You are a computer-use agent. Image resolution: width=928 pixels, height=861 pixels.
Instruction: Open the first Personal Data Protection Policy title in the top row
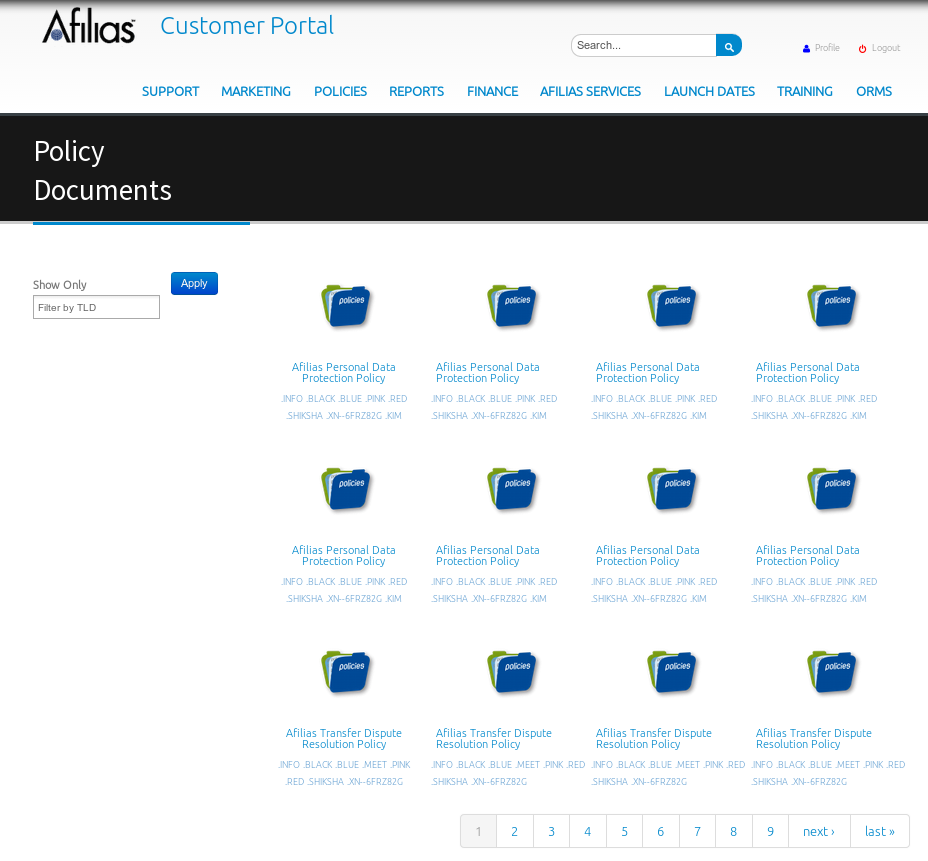tap(343, 373)
